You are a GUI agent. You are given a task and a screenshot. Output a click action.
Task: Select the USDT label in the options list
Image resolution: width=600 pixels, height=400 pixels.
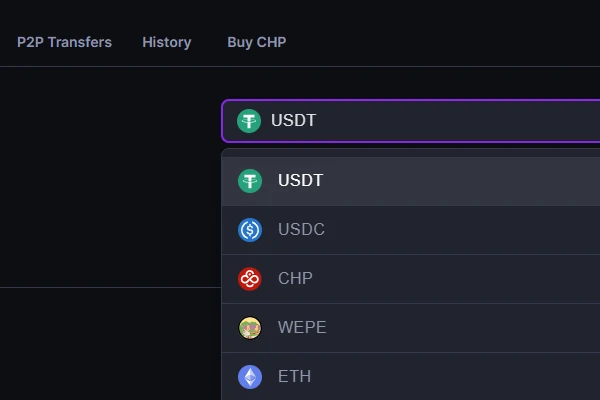click(300, 181)
